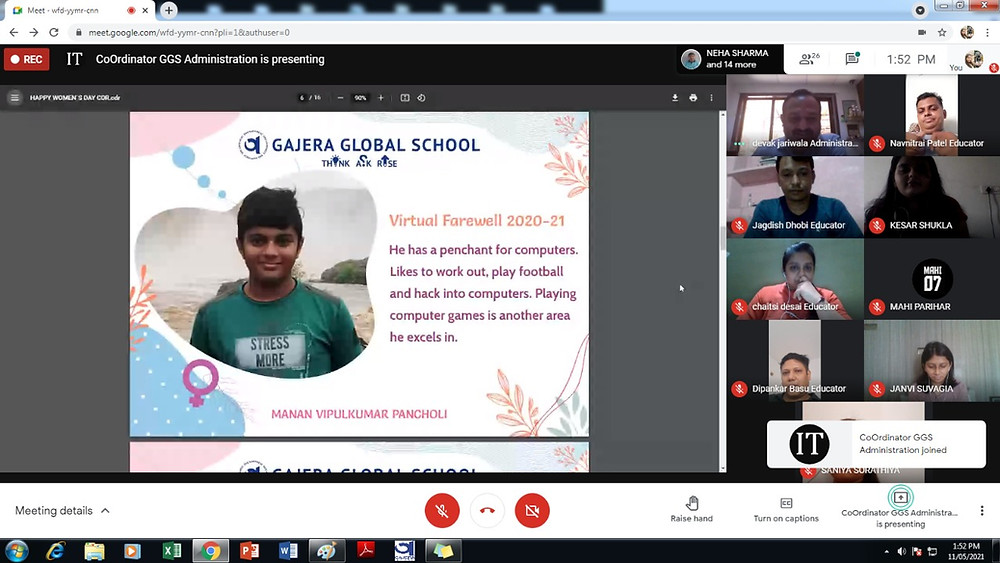This screenshot has height=563, width=1000.
Task: Go back with browser back arrow
Action: pos(13,32)
